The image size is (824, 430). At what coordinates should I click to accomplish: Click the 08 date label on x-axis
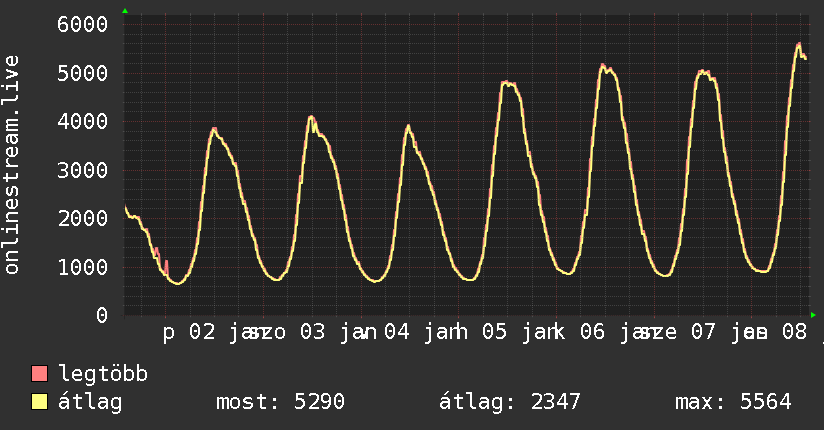click(x=794, y=332)
